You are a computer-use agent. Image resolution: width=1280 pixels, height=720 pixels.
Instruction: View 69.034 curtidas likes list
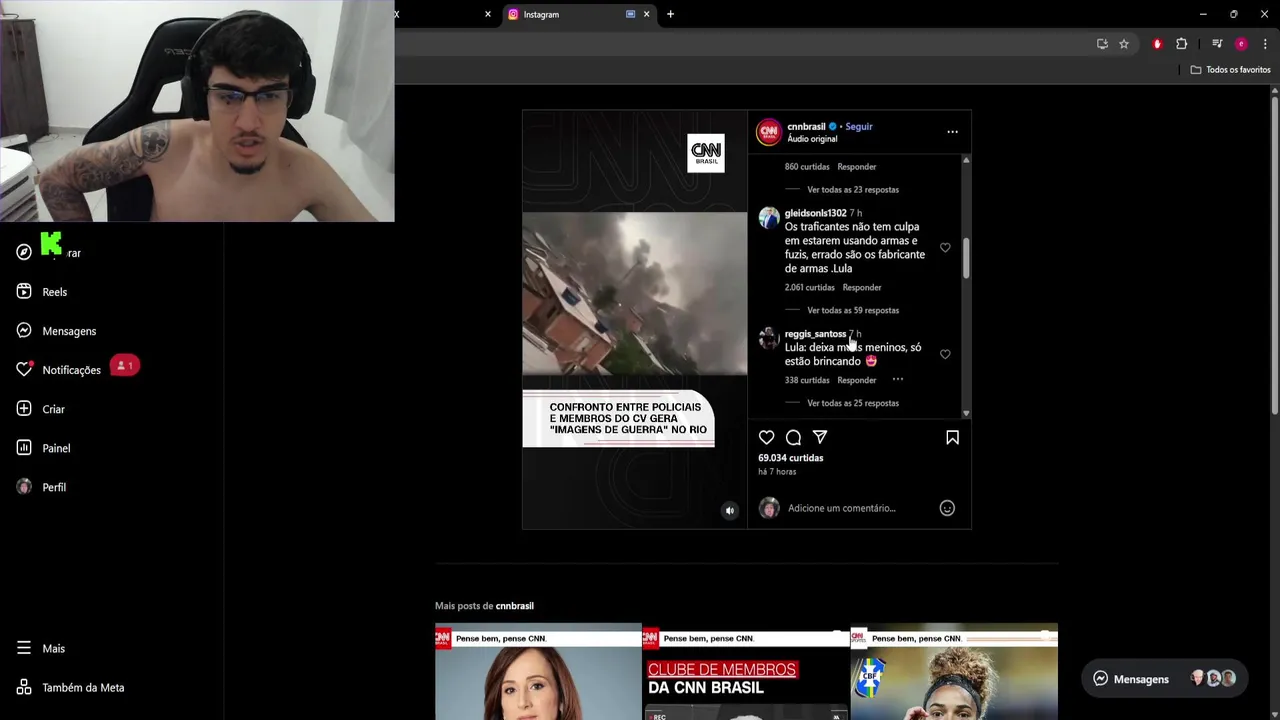coord(790,458)
